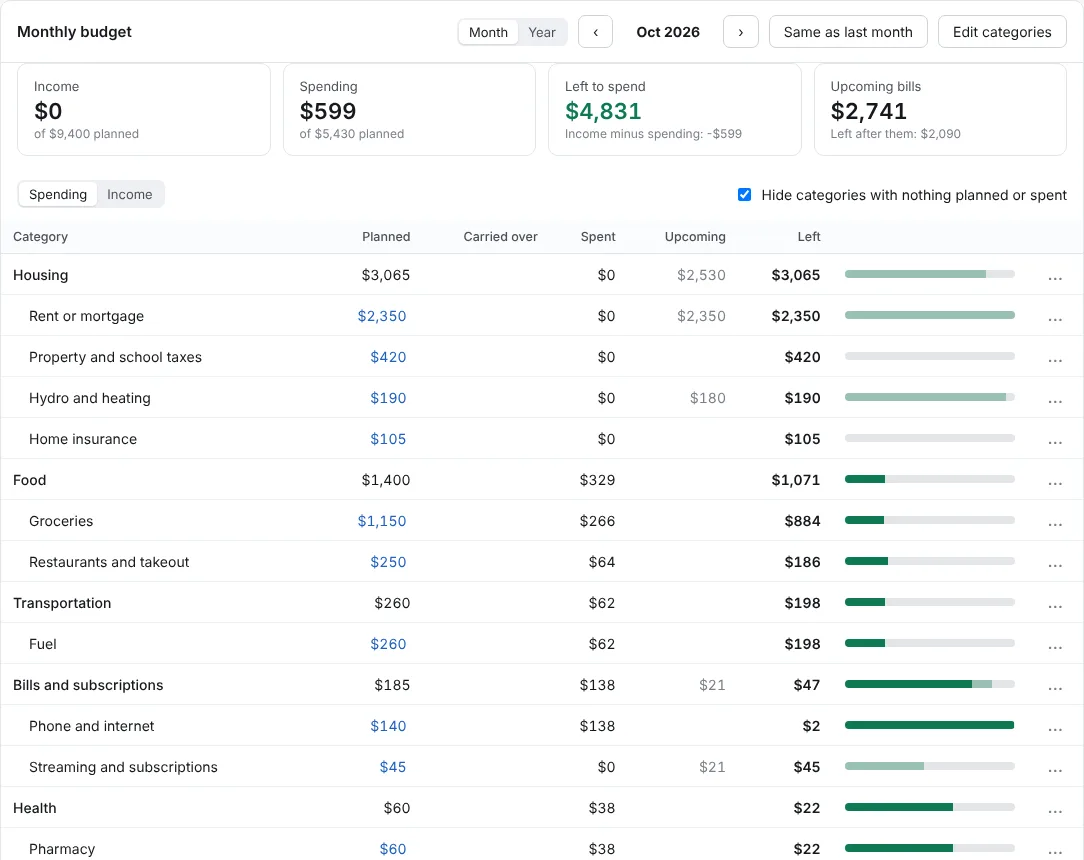Image resolution: width=1084 pixels, height=860 pixels.
Task: Switch to the Income tab
Action: pos(129,195)
